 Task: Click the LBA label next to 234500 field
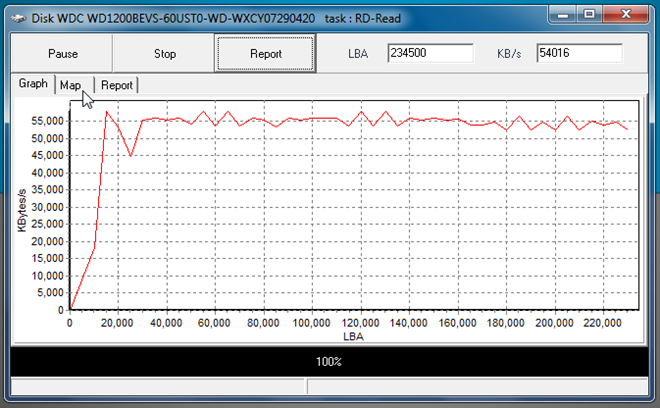[x=358, y=54]
